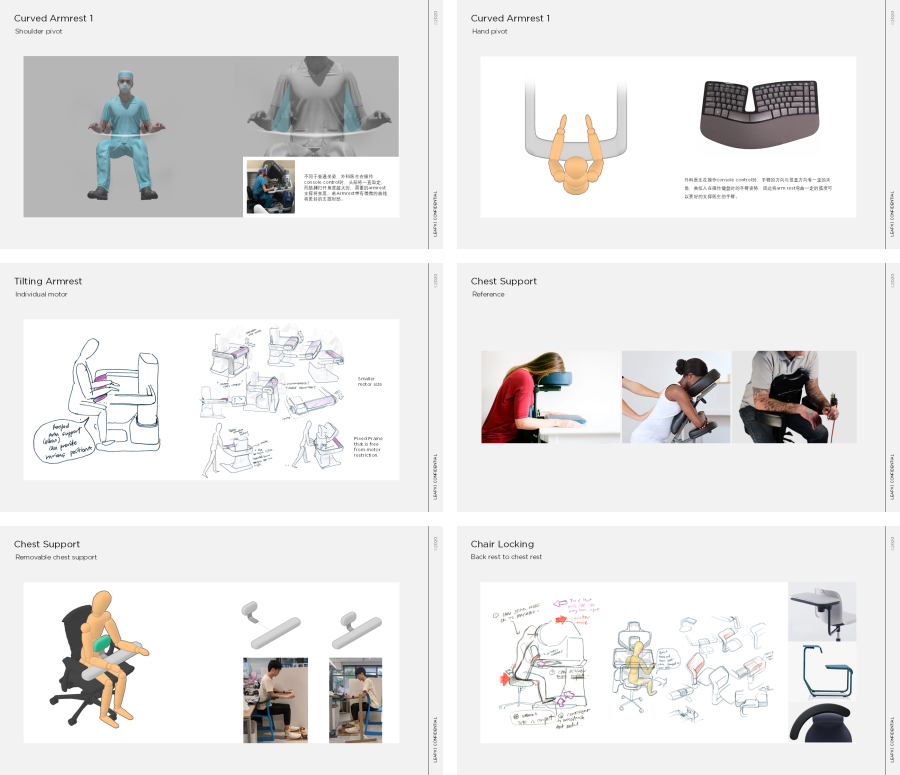Select the 'Hand pivot' subtitle text
Viewport: 900px width, 775px height.
pos(490,31)
